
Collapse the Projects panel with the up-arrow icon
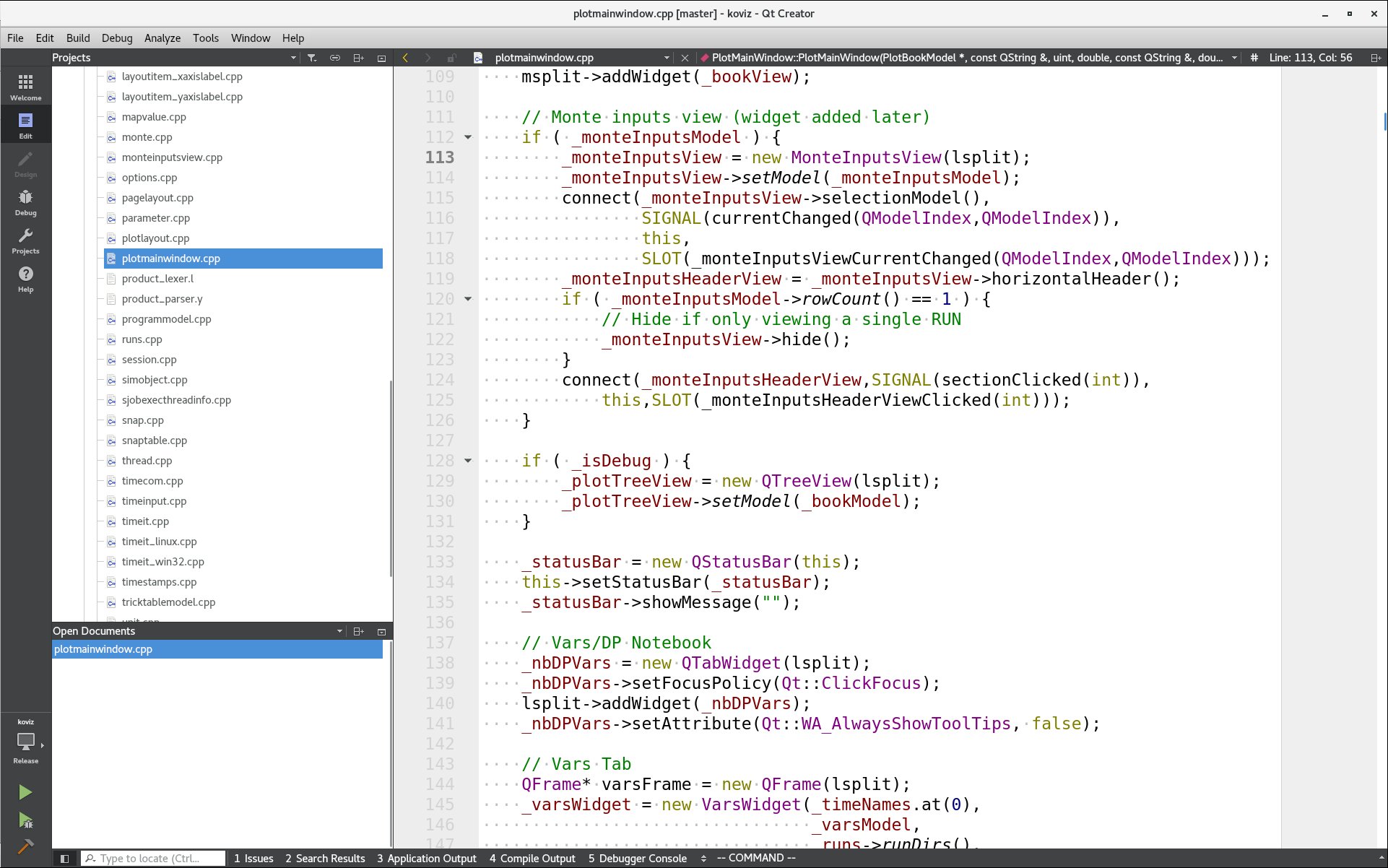[x=382, y=57]
